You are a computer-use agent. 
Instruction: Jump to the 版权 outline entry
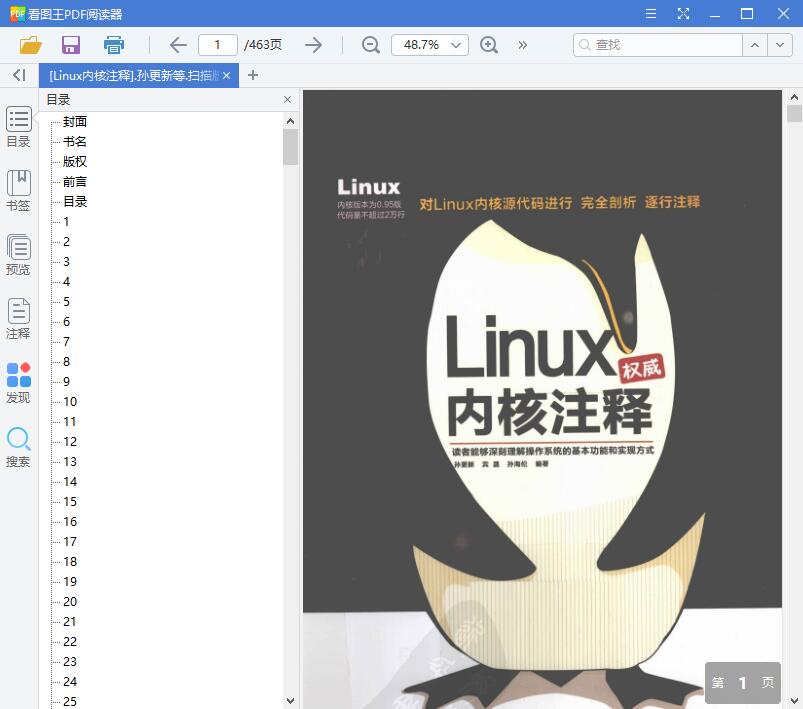click(x=75, y=161)
